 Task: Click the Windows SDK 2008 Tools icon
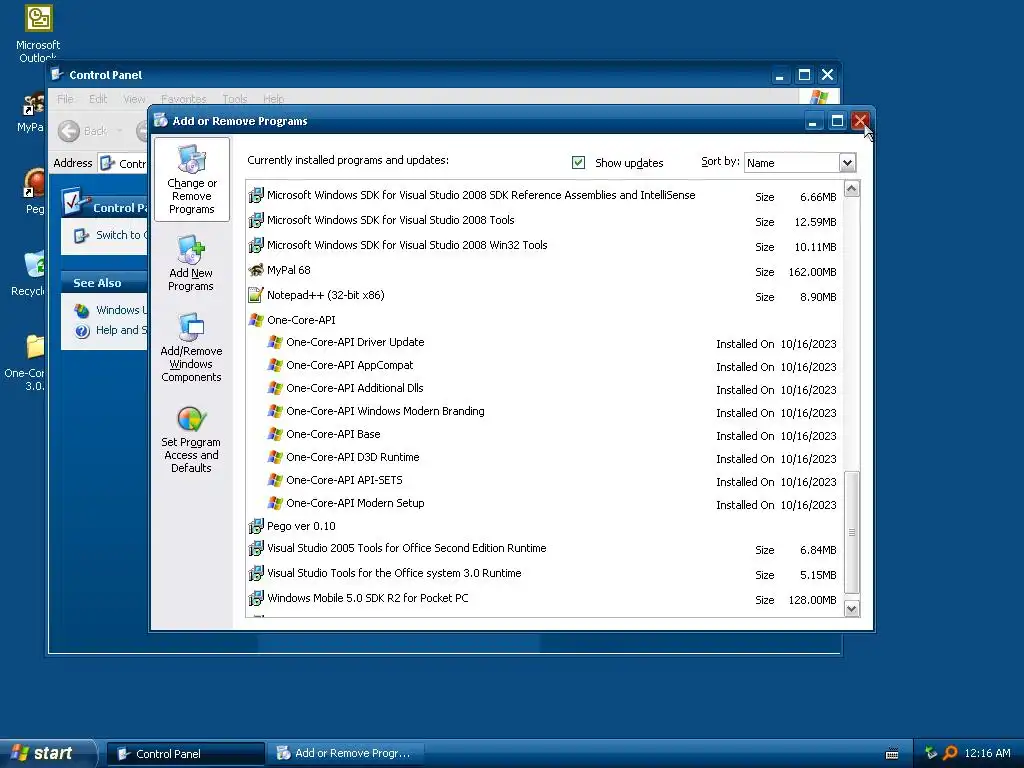click(x=256, y=221)
